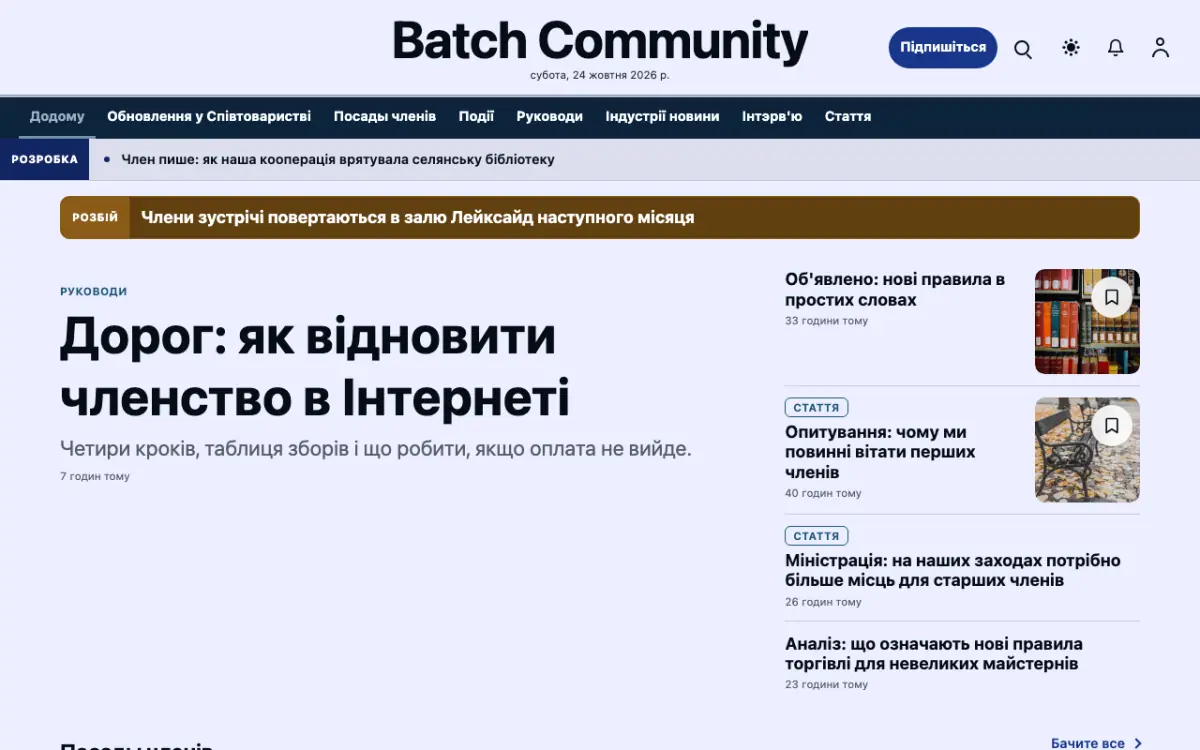
Task: Bookmark the 'Об'явлено: нові правила' article
Action: pos(1111,297)
